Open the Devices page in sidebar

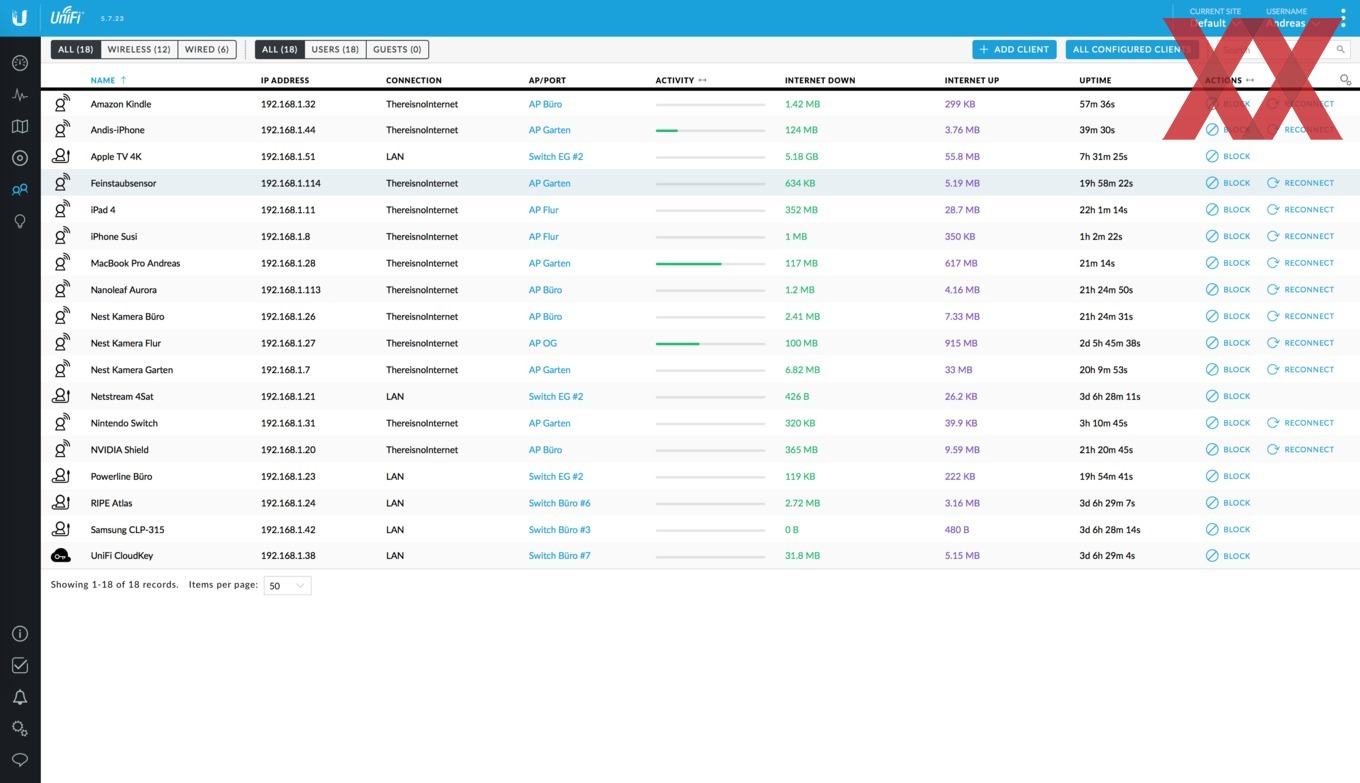click(20, 158)
